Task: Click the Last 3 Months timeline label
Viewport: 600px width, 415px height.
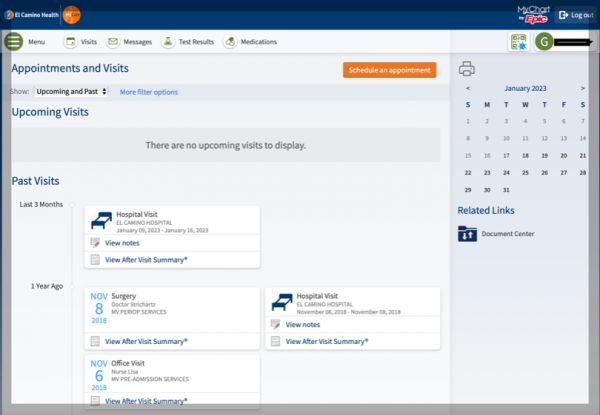Action: coord(41,205)
